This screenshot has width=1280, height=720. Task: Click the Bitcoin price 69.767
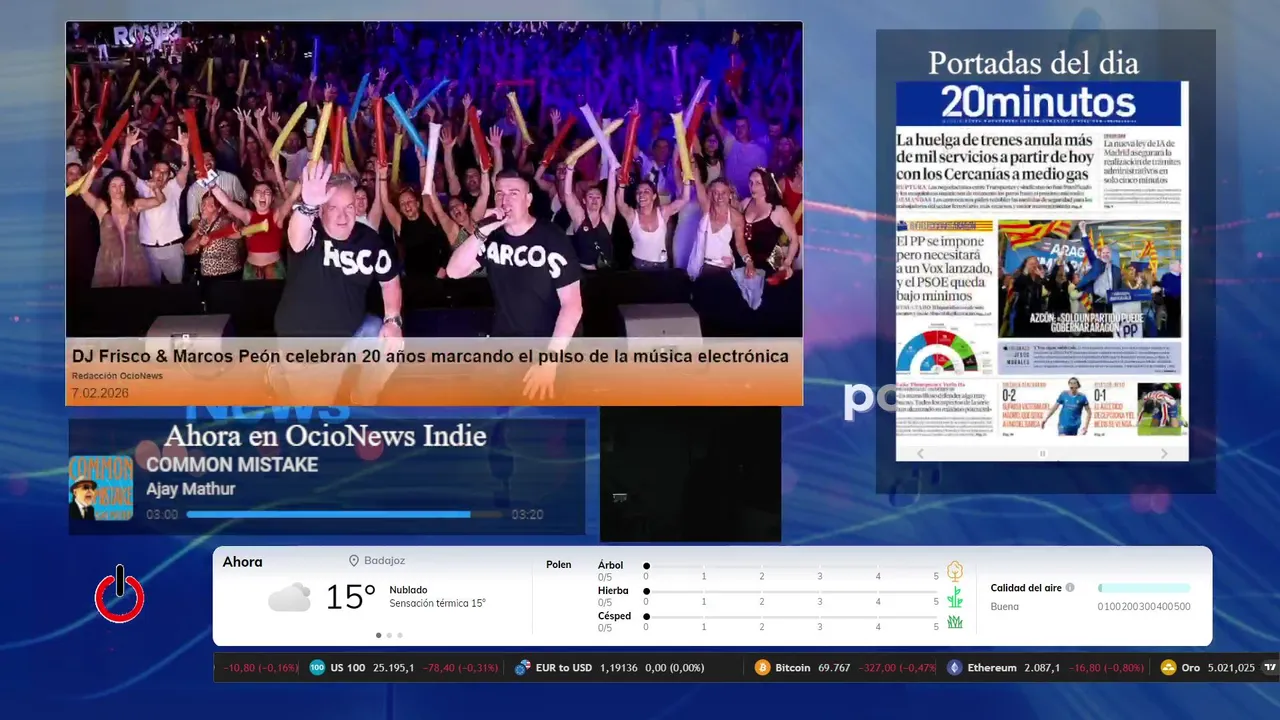834,667
